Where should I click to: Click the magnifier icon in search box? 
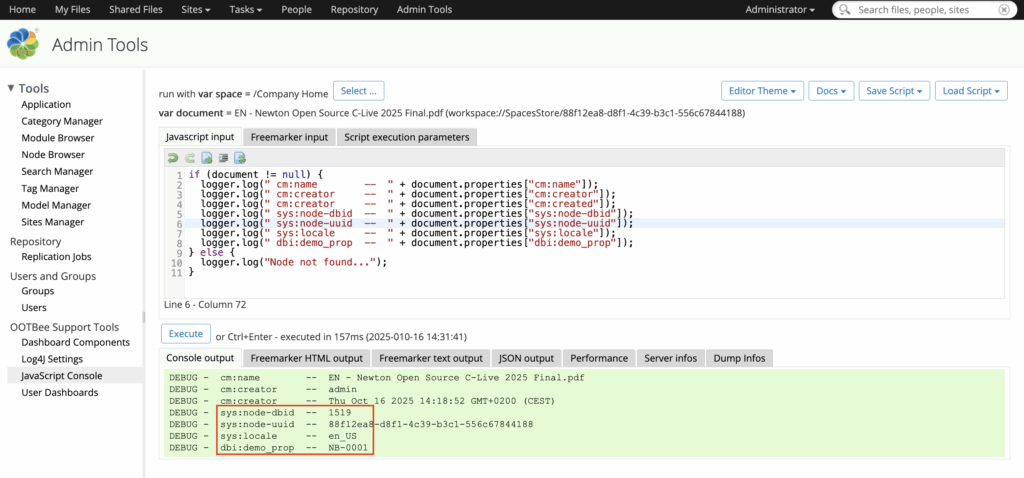846,10
